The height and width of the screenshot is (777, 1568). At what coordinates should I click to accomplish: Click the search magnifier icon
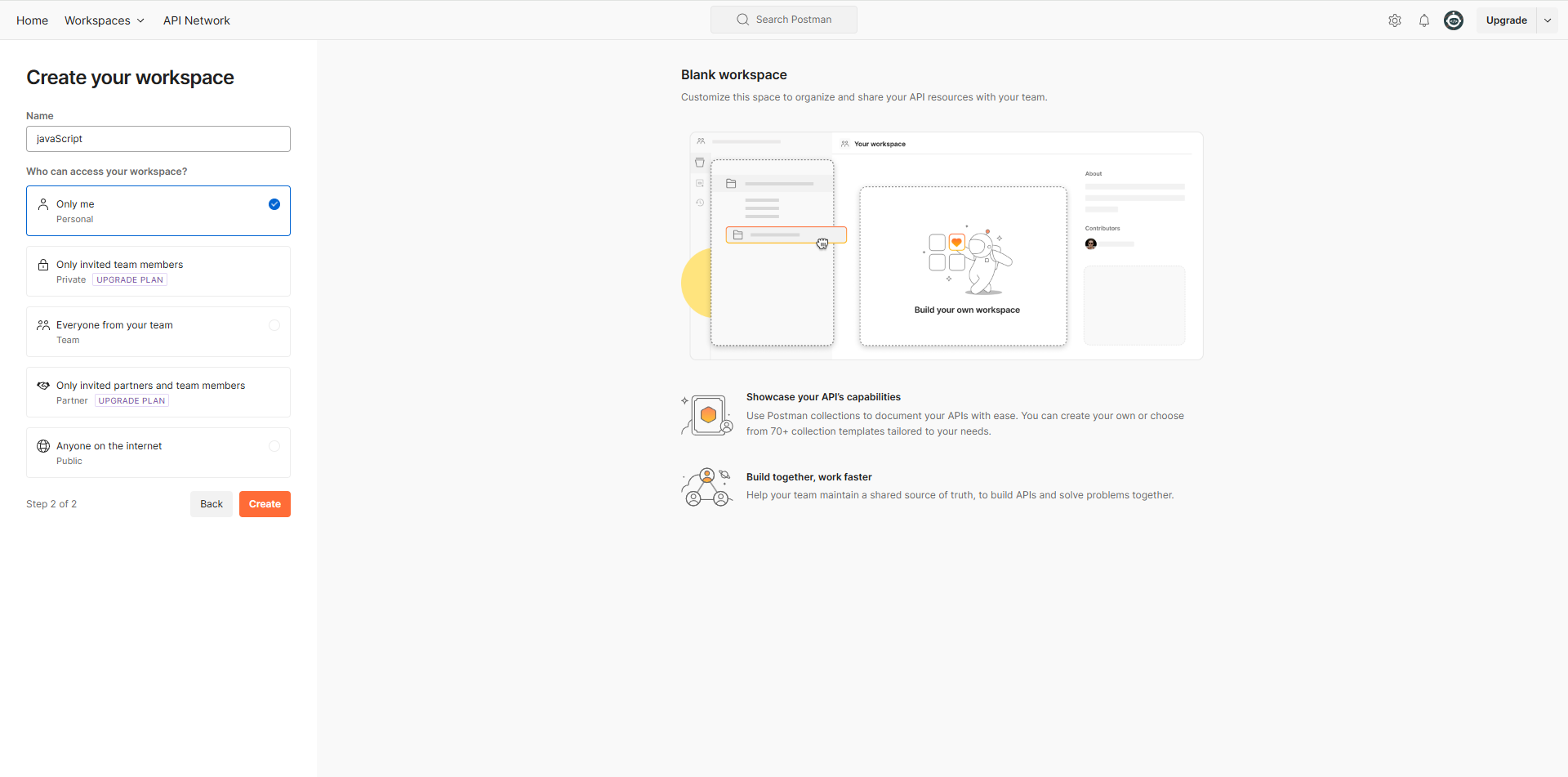pos(742,20)
